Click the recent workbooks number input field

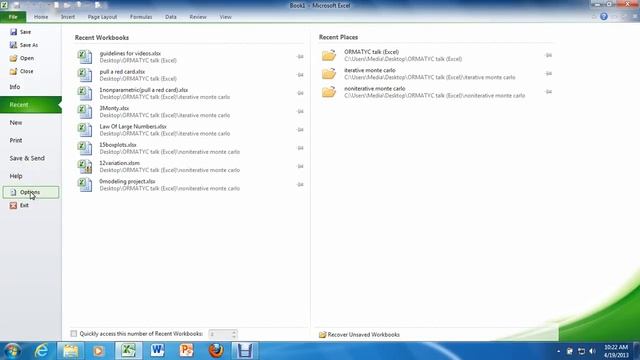pyautogui.click(x=220, y=334)
